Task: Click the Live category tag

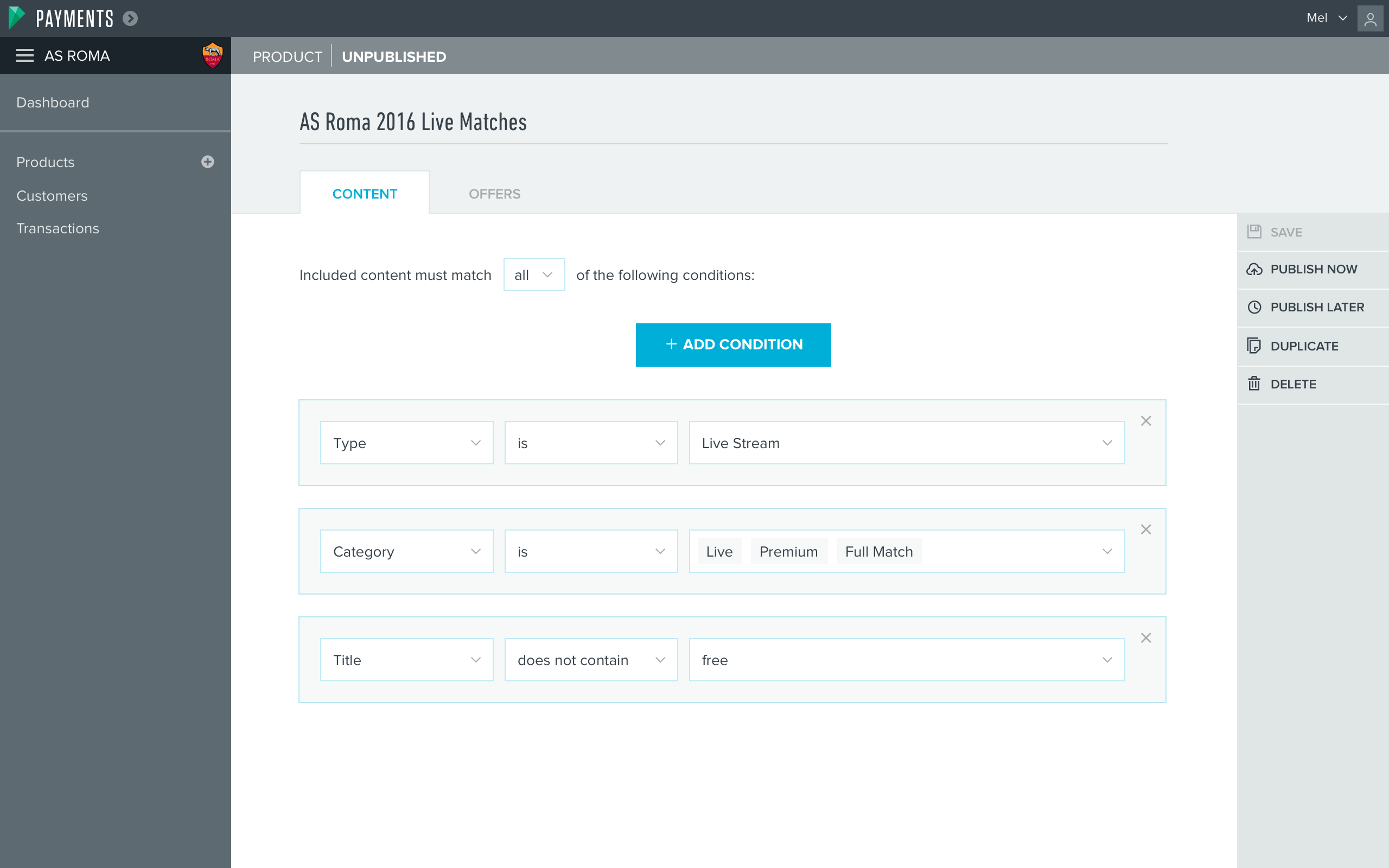Action: pyautogui.click(x=719, y=551)
